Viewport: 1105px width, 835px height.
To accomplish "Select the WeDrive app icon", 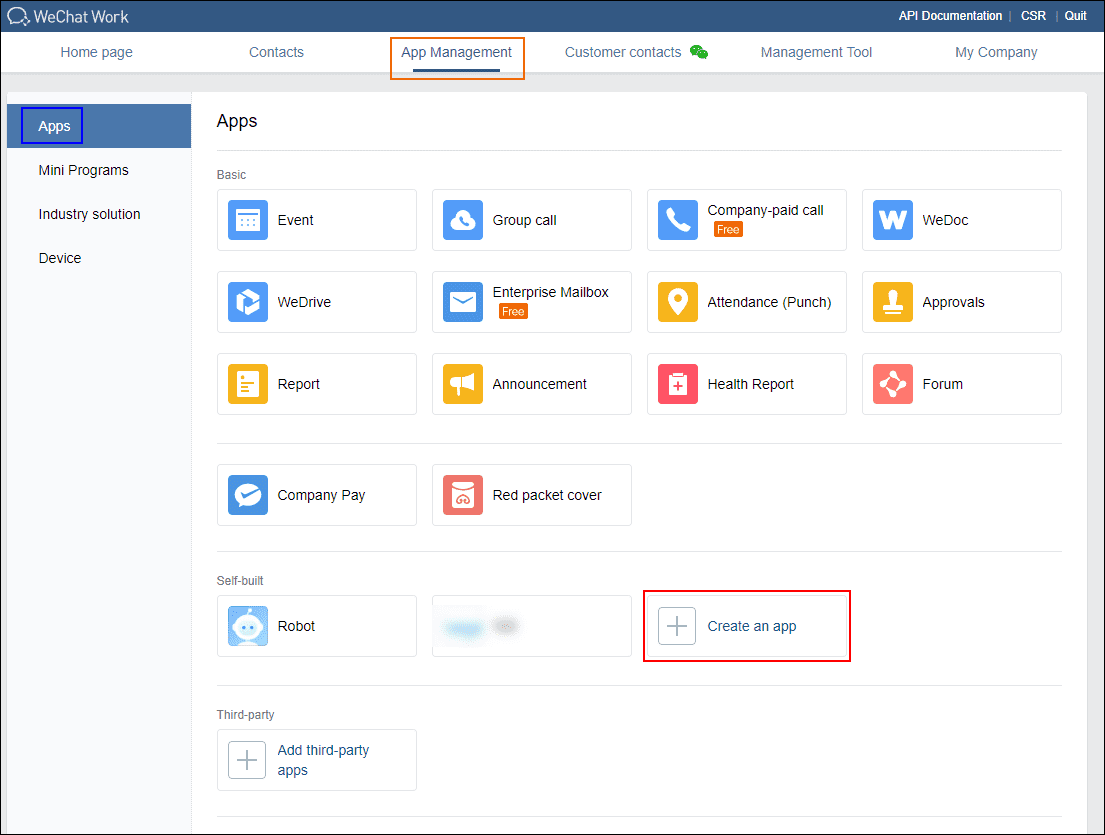I will point(247,302).
